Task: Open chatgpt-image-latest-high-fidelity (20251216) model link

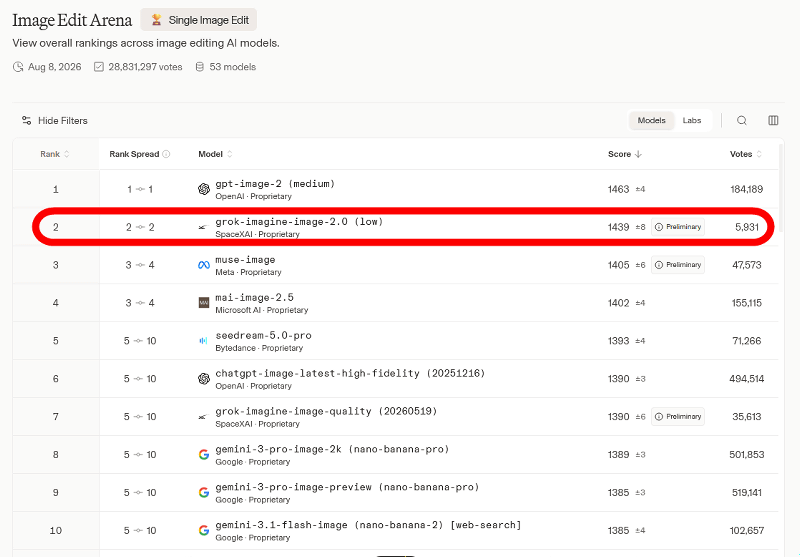Action: (x=350, y=373)
